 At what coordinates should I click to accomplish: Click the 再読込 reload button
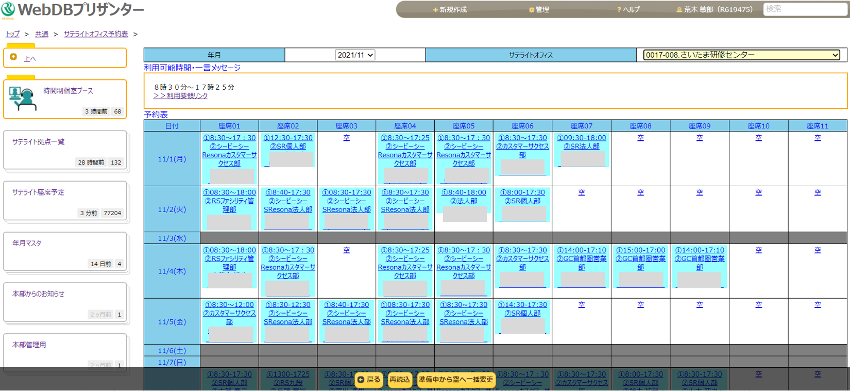(x=400, y=380)
